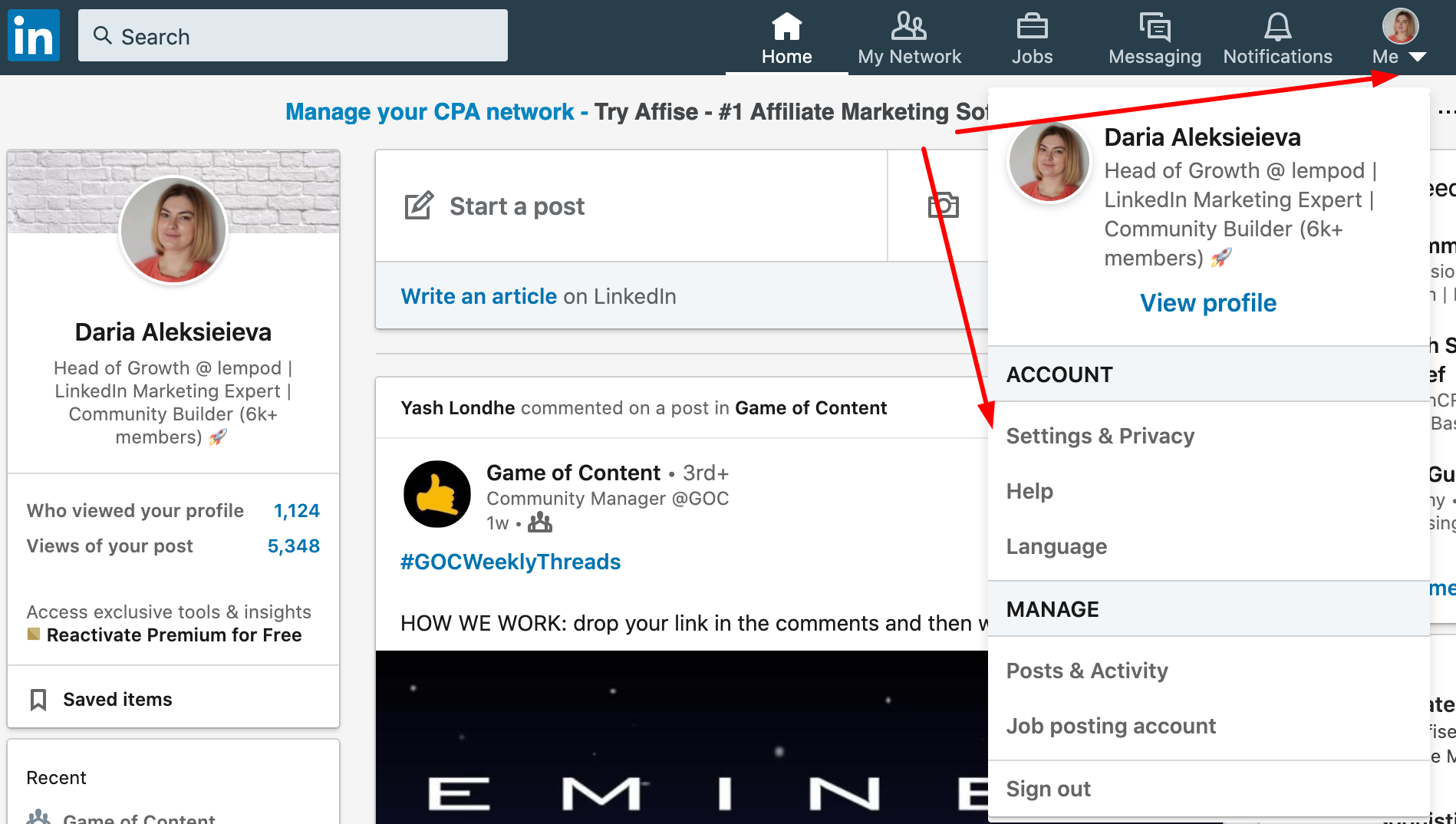Click the Saved items bookmark icon
This screenshot has width=1456, height=824.
[38, 700]
